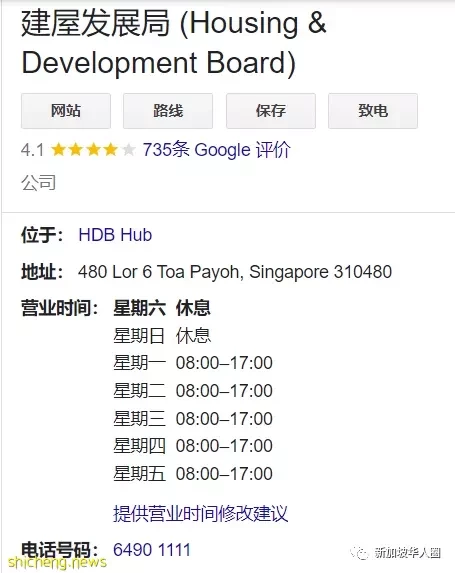Click the 地址 label

(x=42, y=272)
